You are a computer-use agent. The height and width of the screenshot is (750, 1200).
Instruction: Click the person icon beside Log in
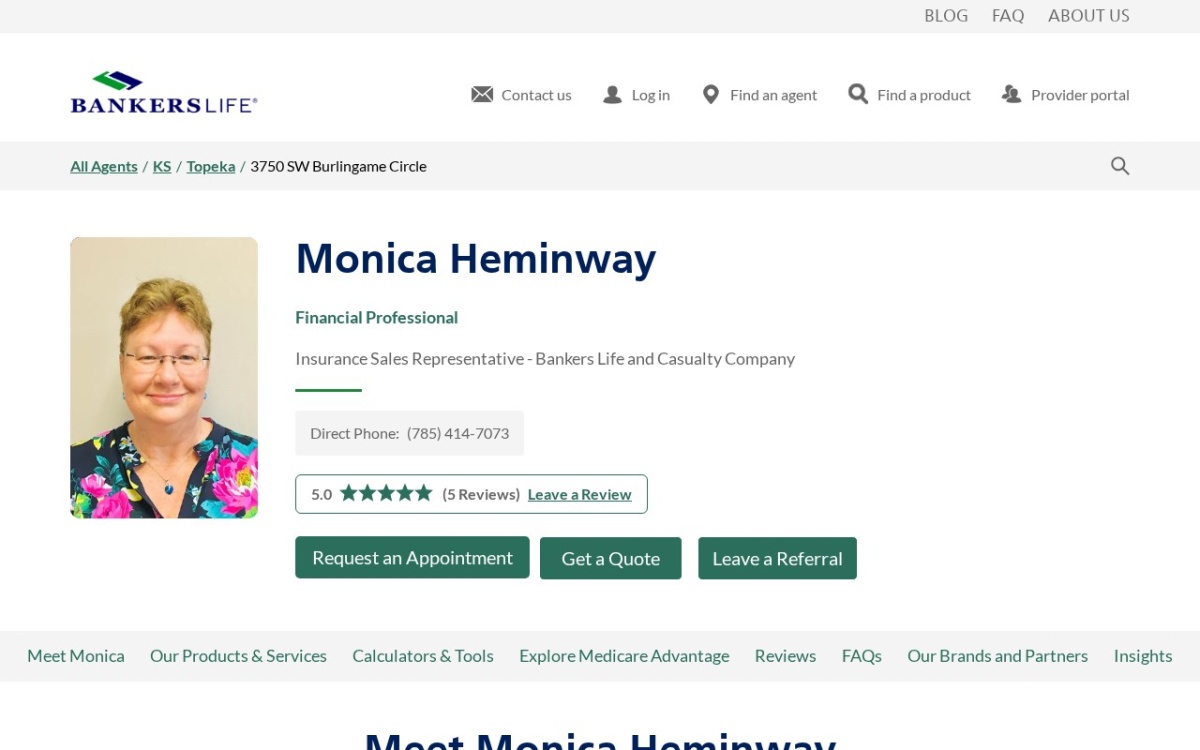612,94
